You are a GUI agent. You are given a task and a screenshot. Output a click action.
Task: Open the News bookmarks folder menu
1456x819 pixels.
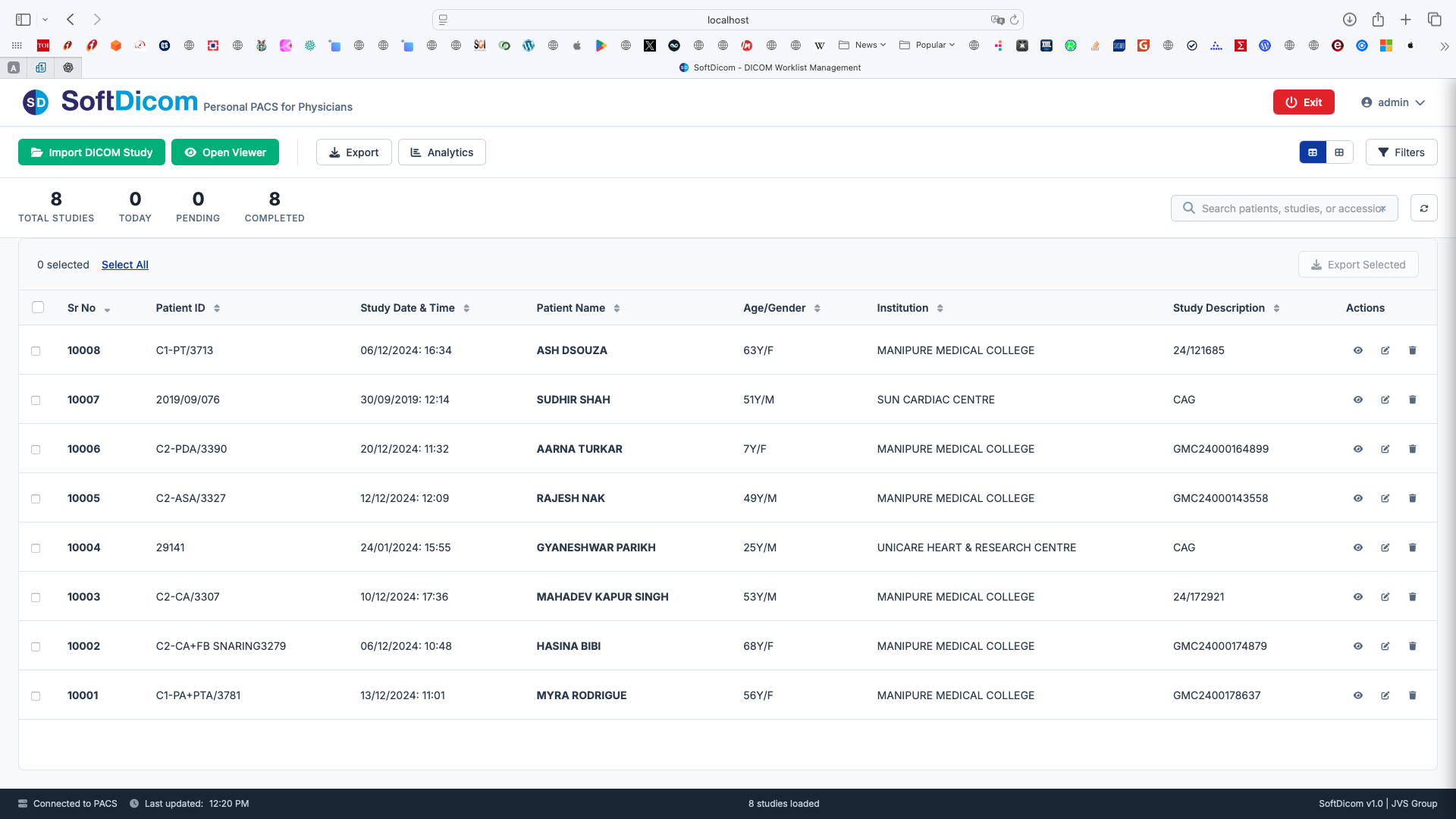(862, 45)
